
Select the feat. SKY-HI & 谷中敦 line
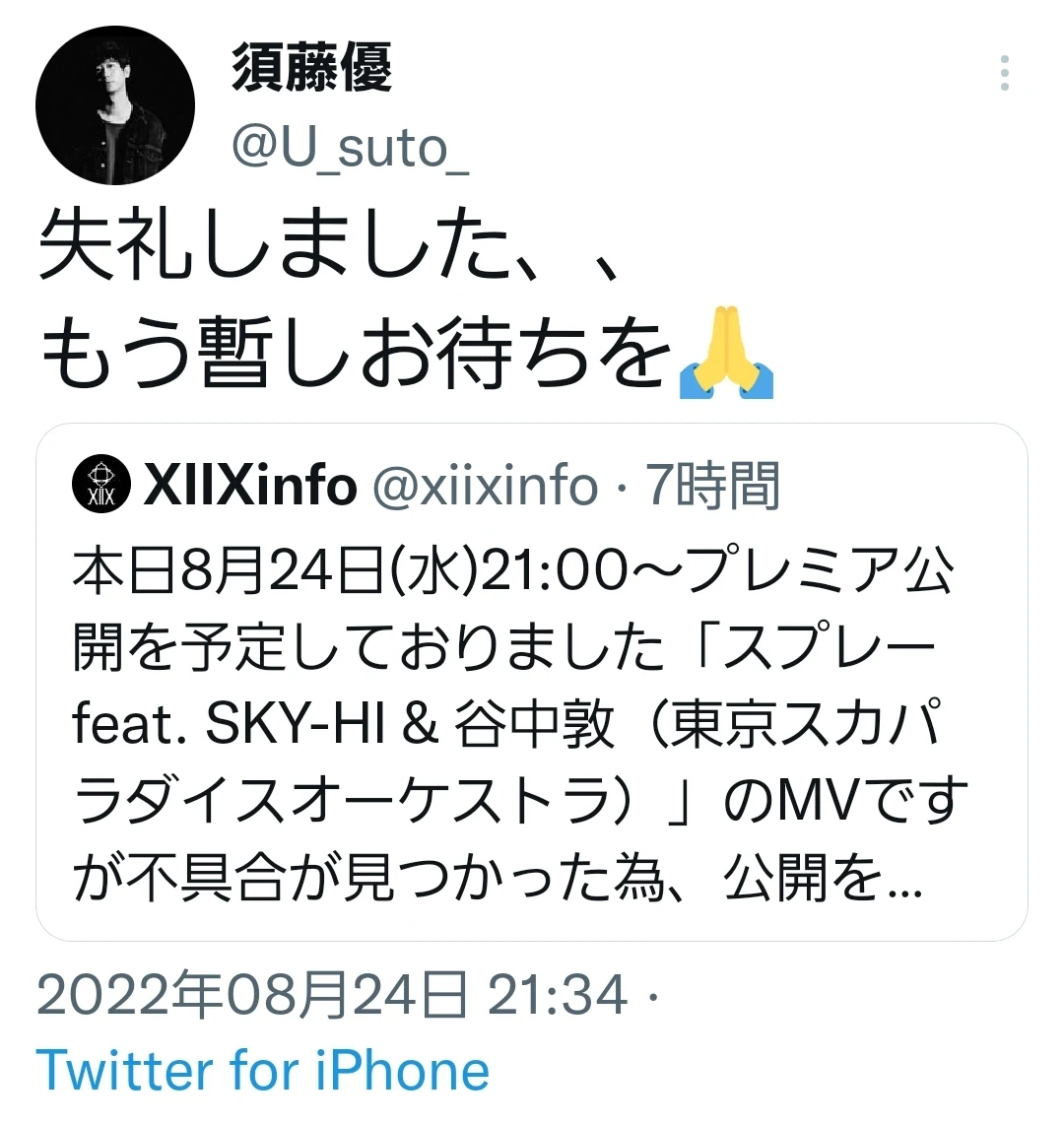(x=344, y=724)
